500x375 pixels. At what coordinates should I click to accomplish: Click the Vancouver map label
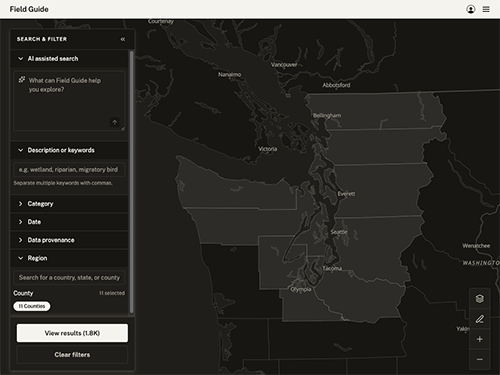click(284, 65)
